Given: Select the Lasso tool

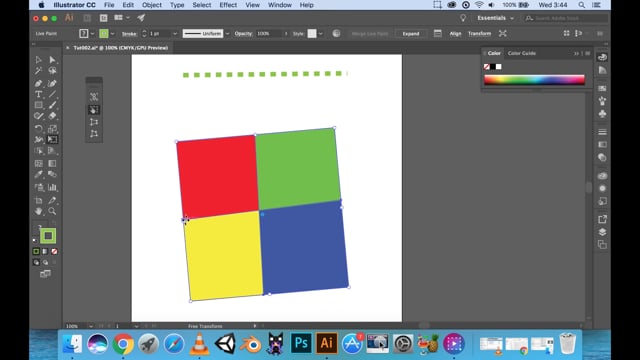Looking at the screenshot, I should (52, 71).
